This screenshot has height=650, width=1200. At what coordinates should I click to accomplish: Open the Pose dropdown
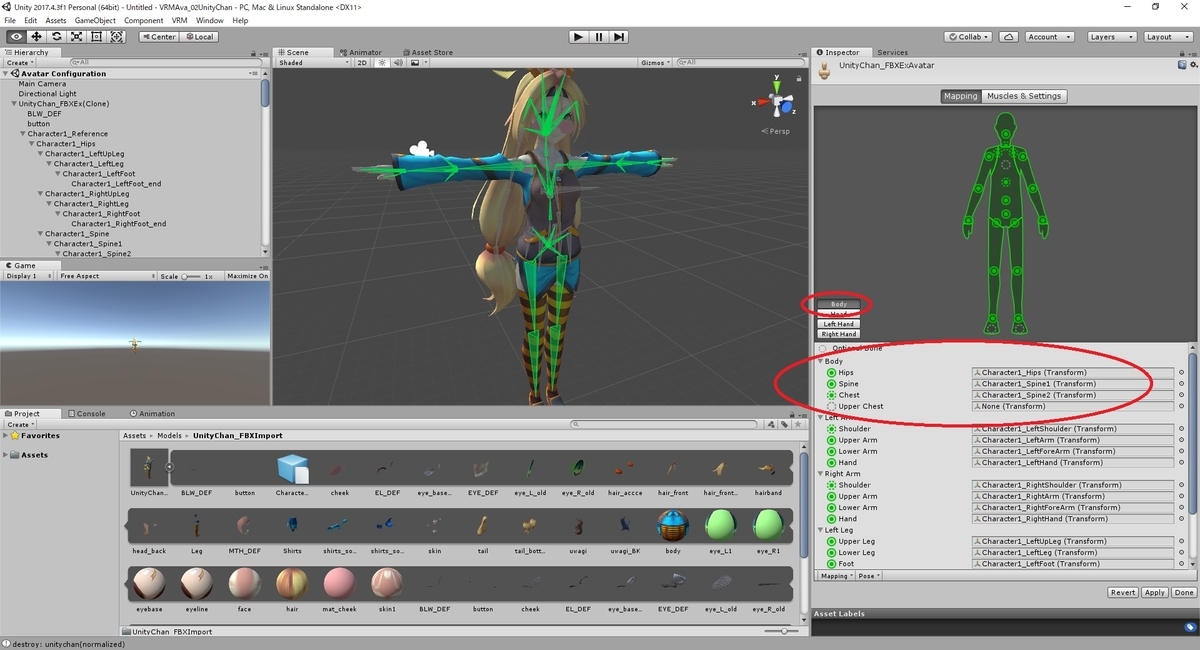click(867, 576)
